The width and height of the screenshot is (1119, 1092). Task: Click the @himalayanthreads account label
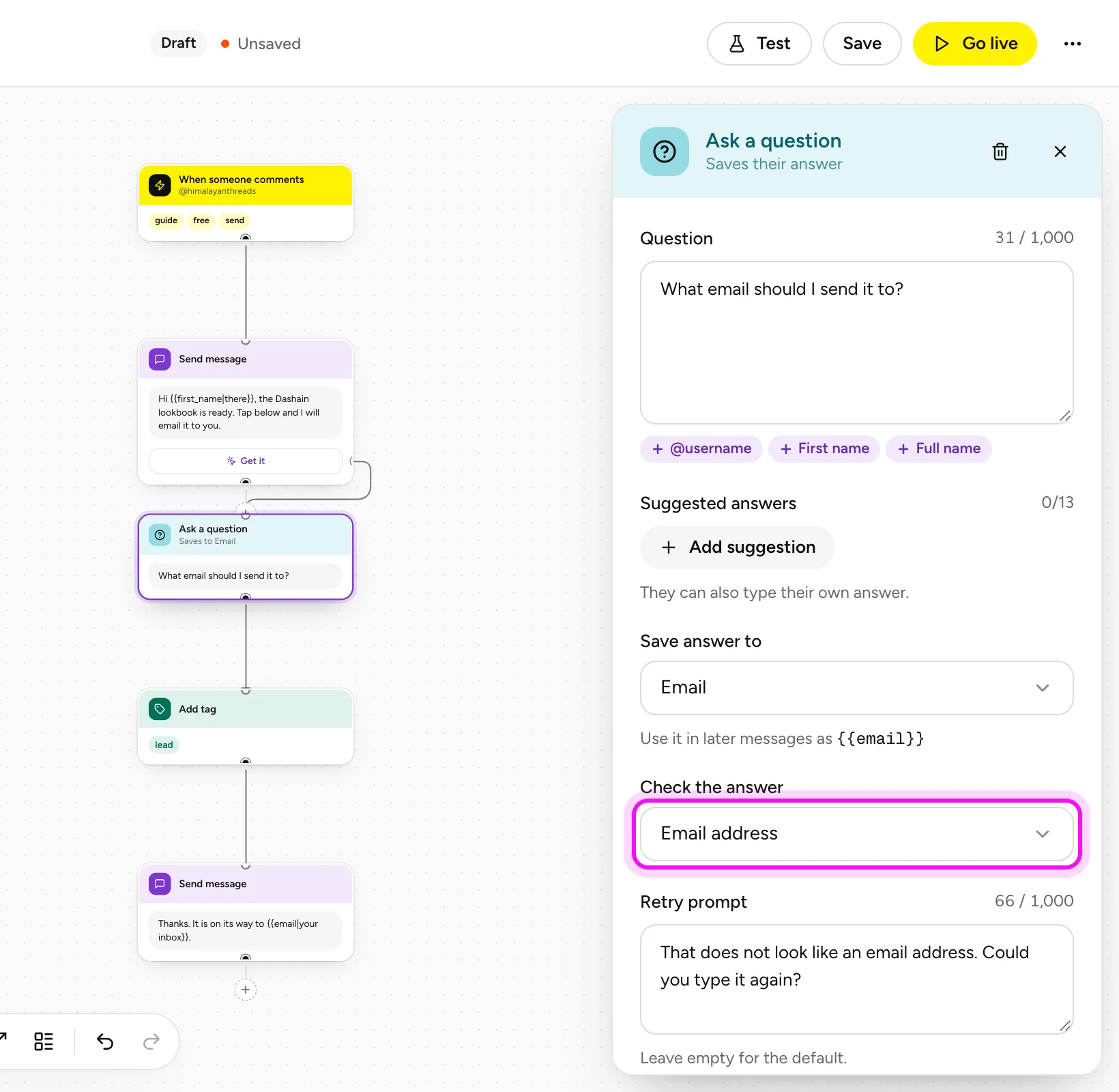point(218,191)
